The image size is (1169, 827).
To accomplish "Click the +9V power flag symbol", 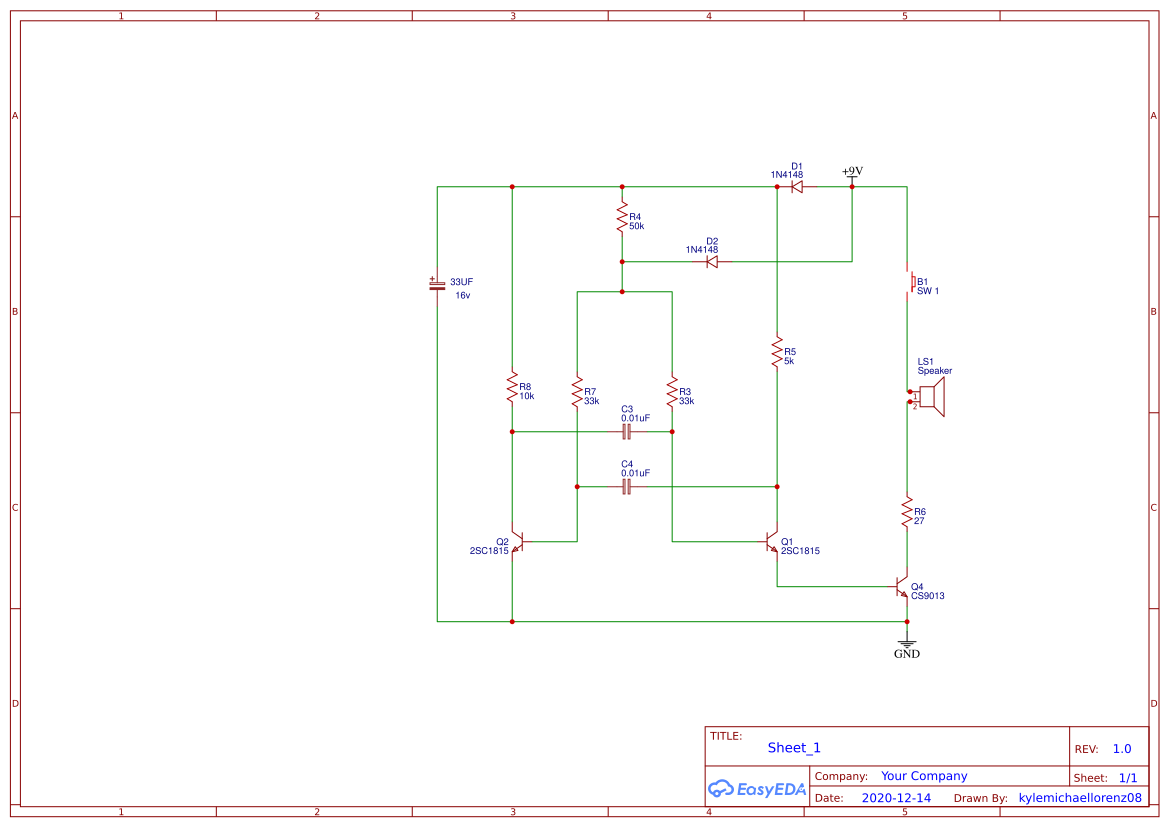I will point(851,176).
